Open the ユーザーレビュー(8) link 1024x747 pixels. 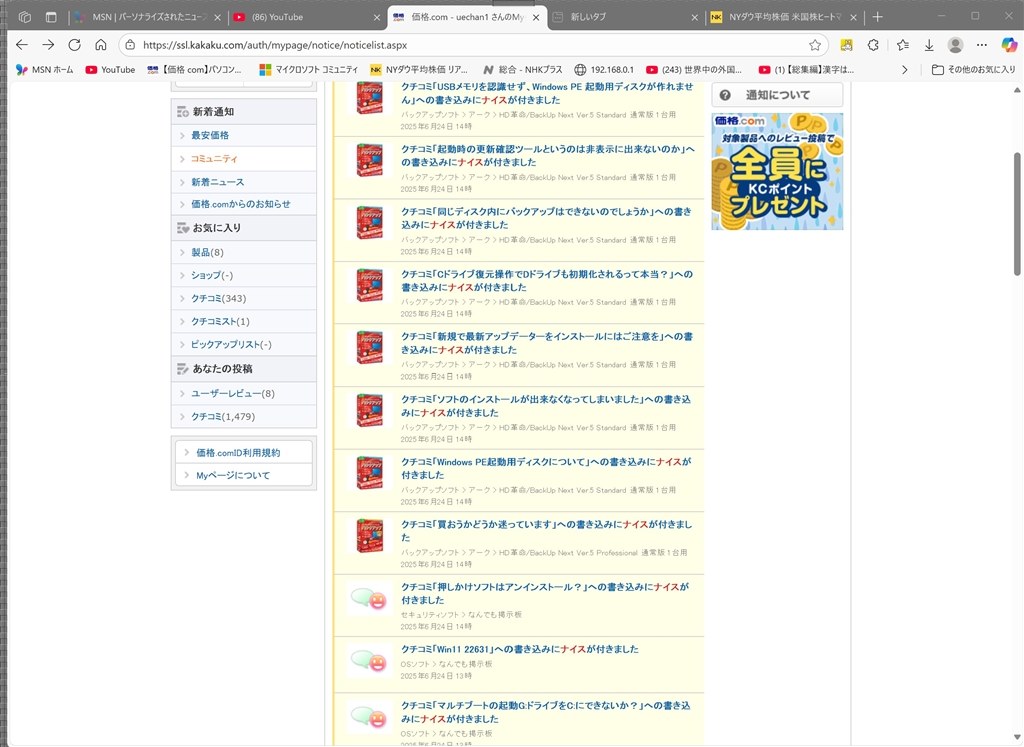tap(232, 393)
